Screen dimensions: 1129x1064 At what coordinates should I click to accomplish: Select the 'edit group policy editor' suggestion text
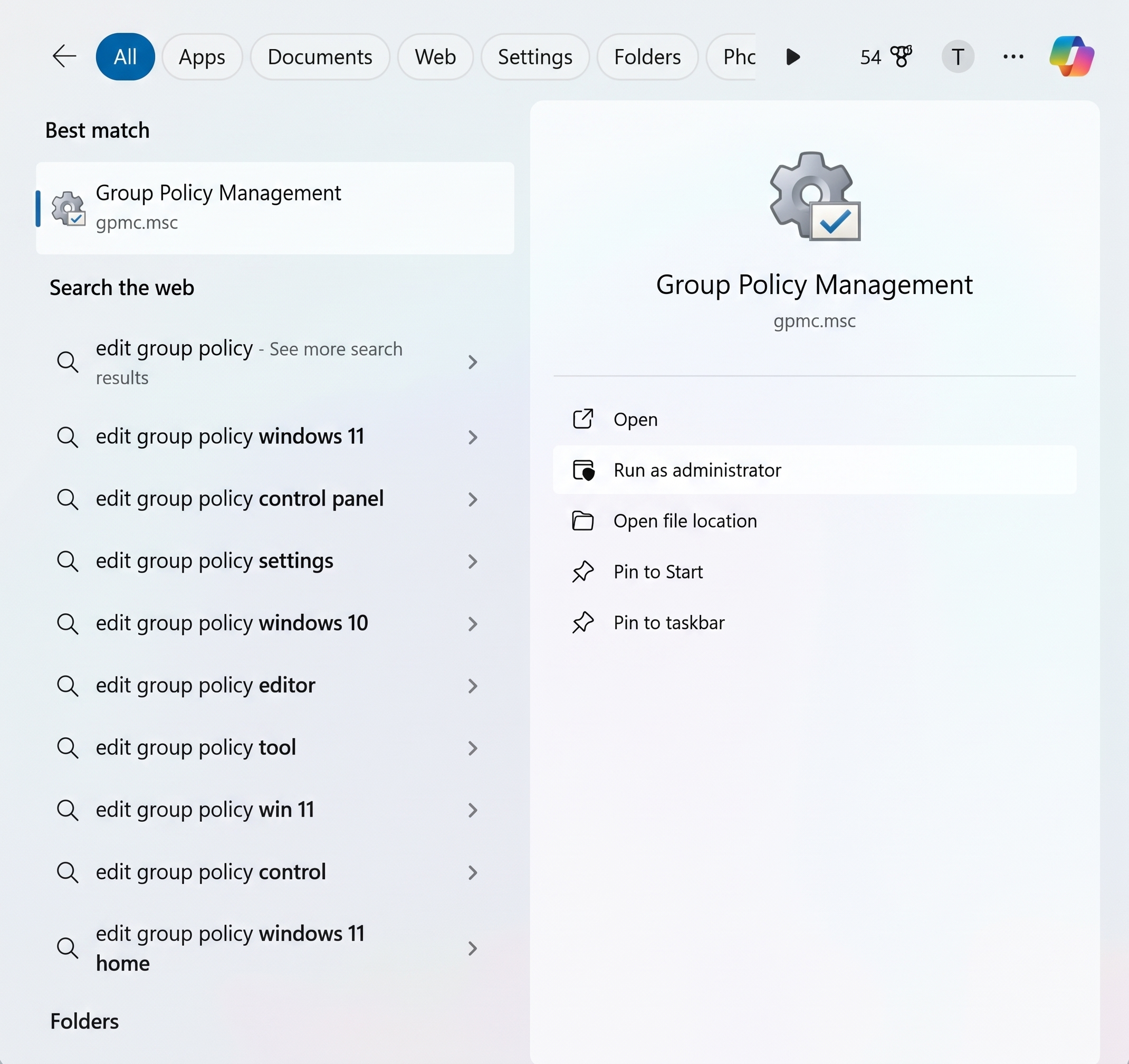[x=205, y=686]
